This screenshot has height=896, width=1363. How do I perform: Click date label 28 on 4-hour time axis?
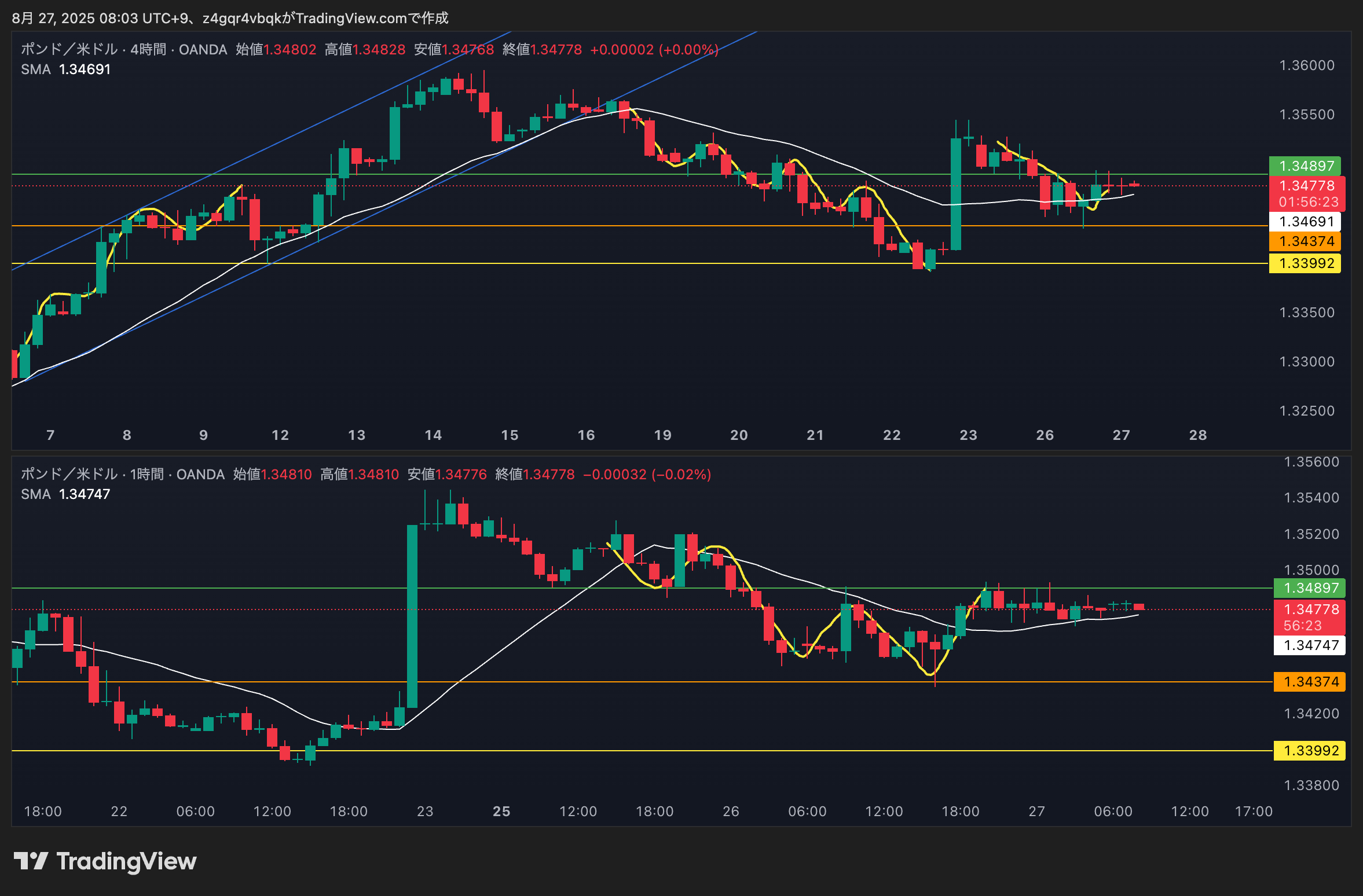click(1198, 435)
